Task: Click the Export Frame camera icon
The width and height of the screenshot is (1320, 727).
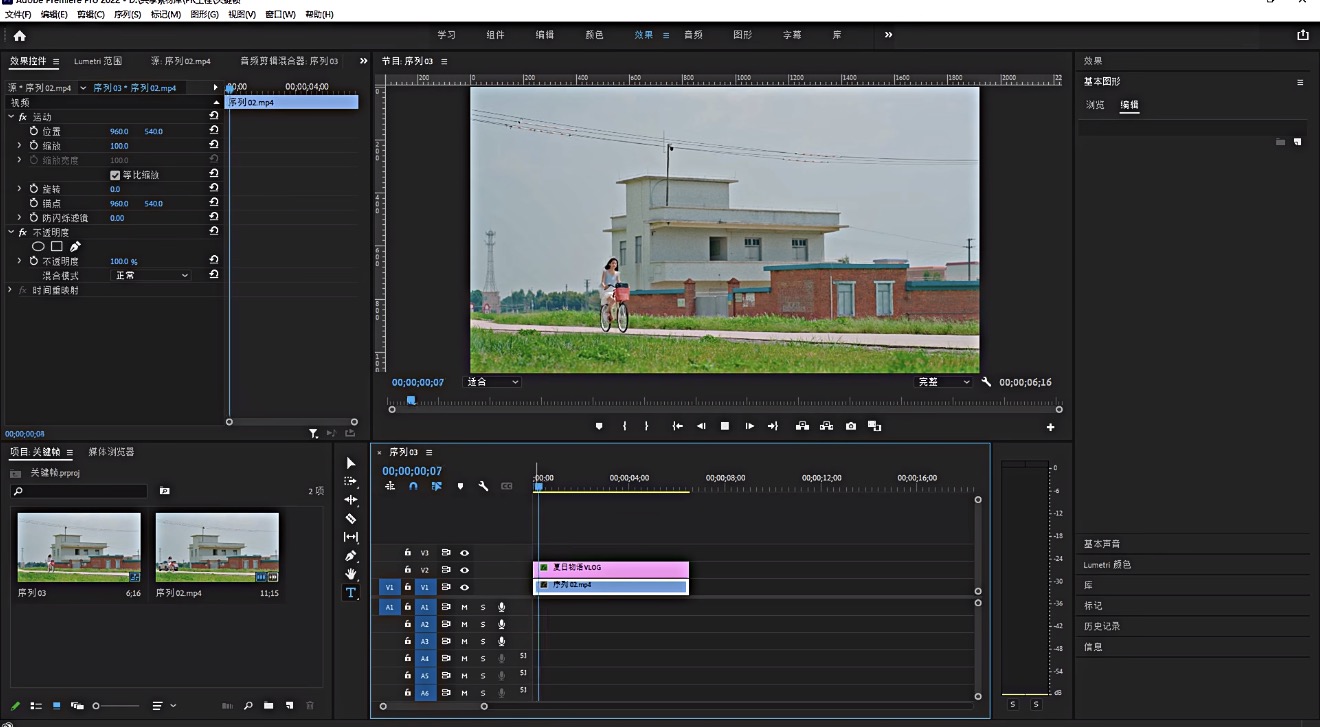Action: click(x=850, y=426)
